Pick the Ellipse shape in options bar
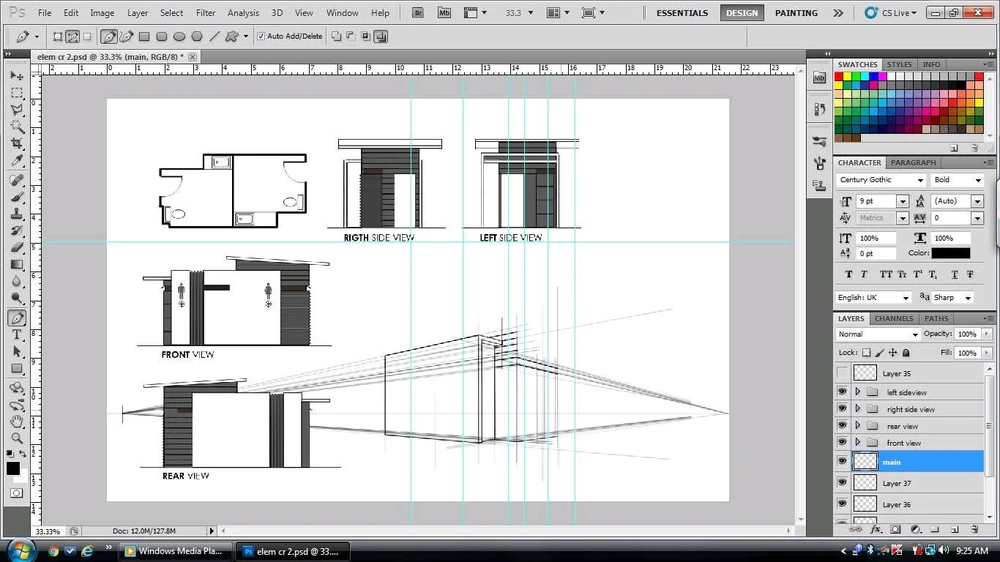This screenshot has height=562, width=1000. (x=180, y=36)
